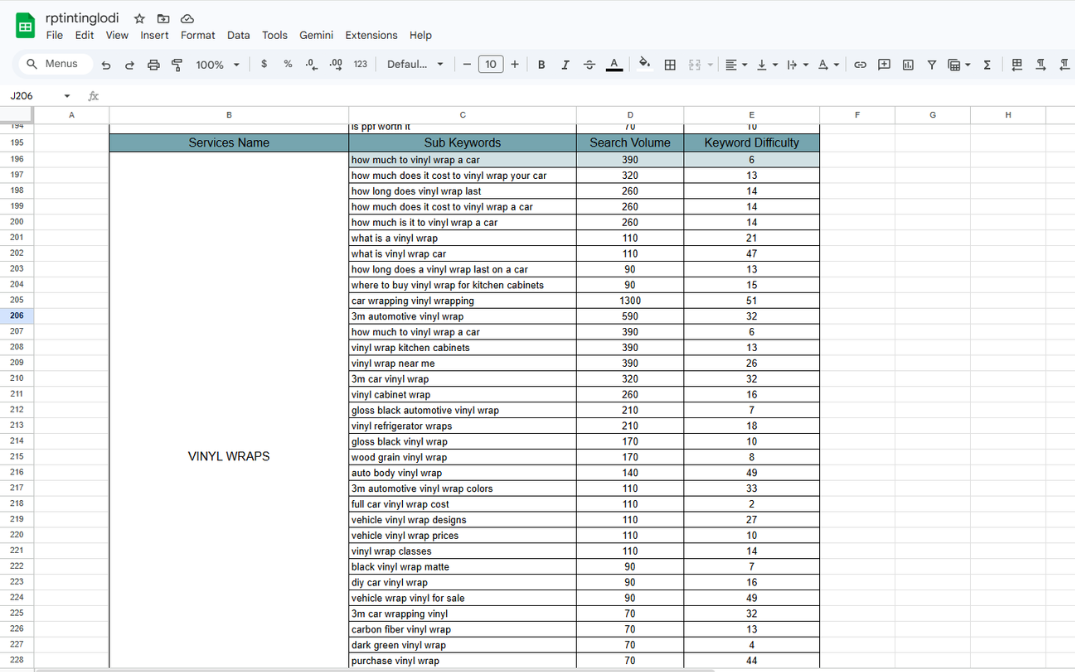
Task: Star the rptintinglodi document
Action: click(x=140, y=19)
